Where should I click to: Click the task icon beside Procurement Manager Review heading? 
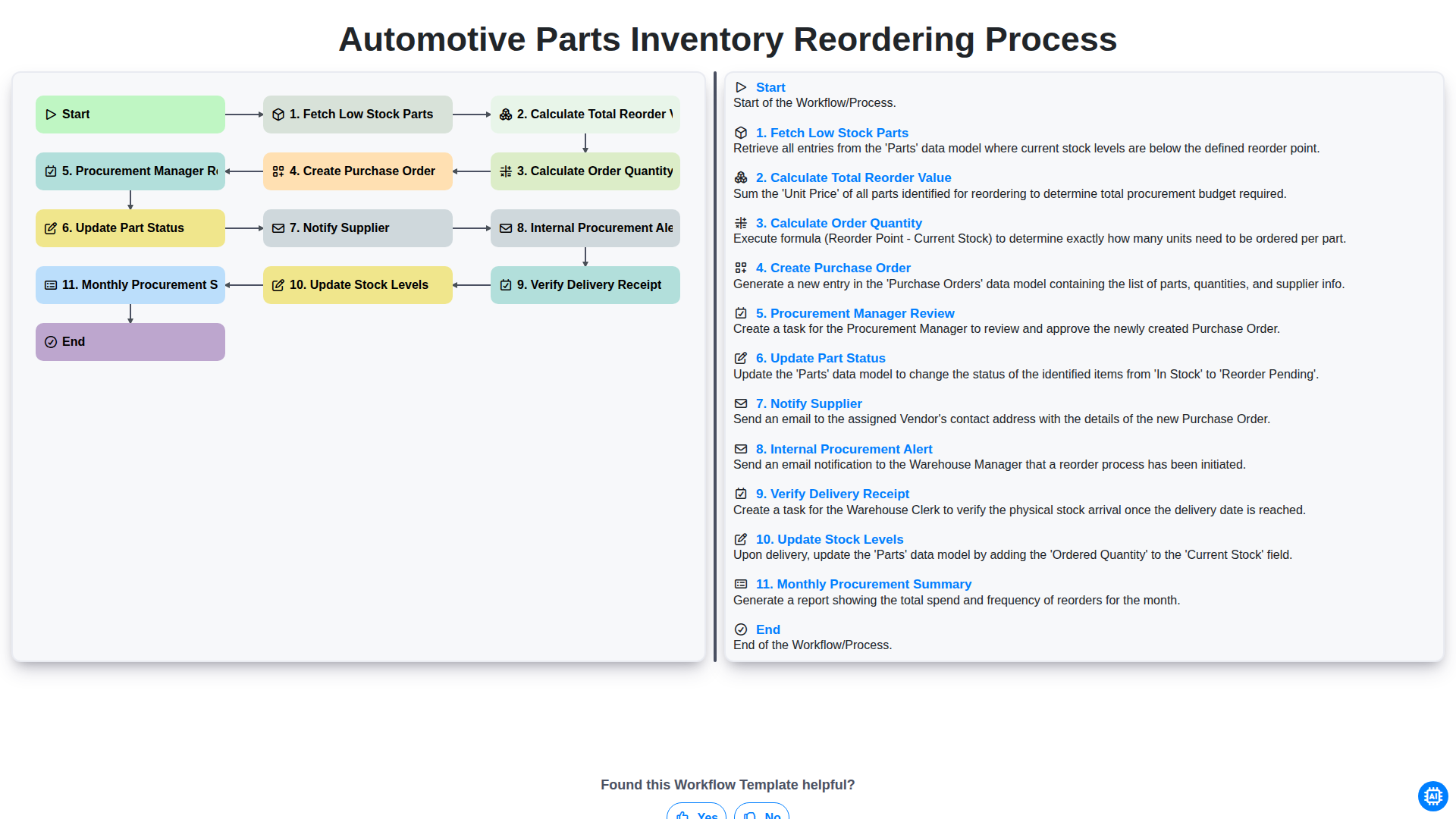pyautogui.click(x=741, y=313)
